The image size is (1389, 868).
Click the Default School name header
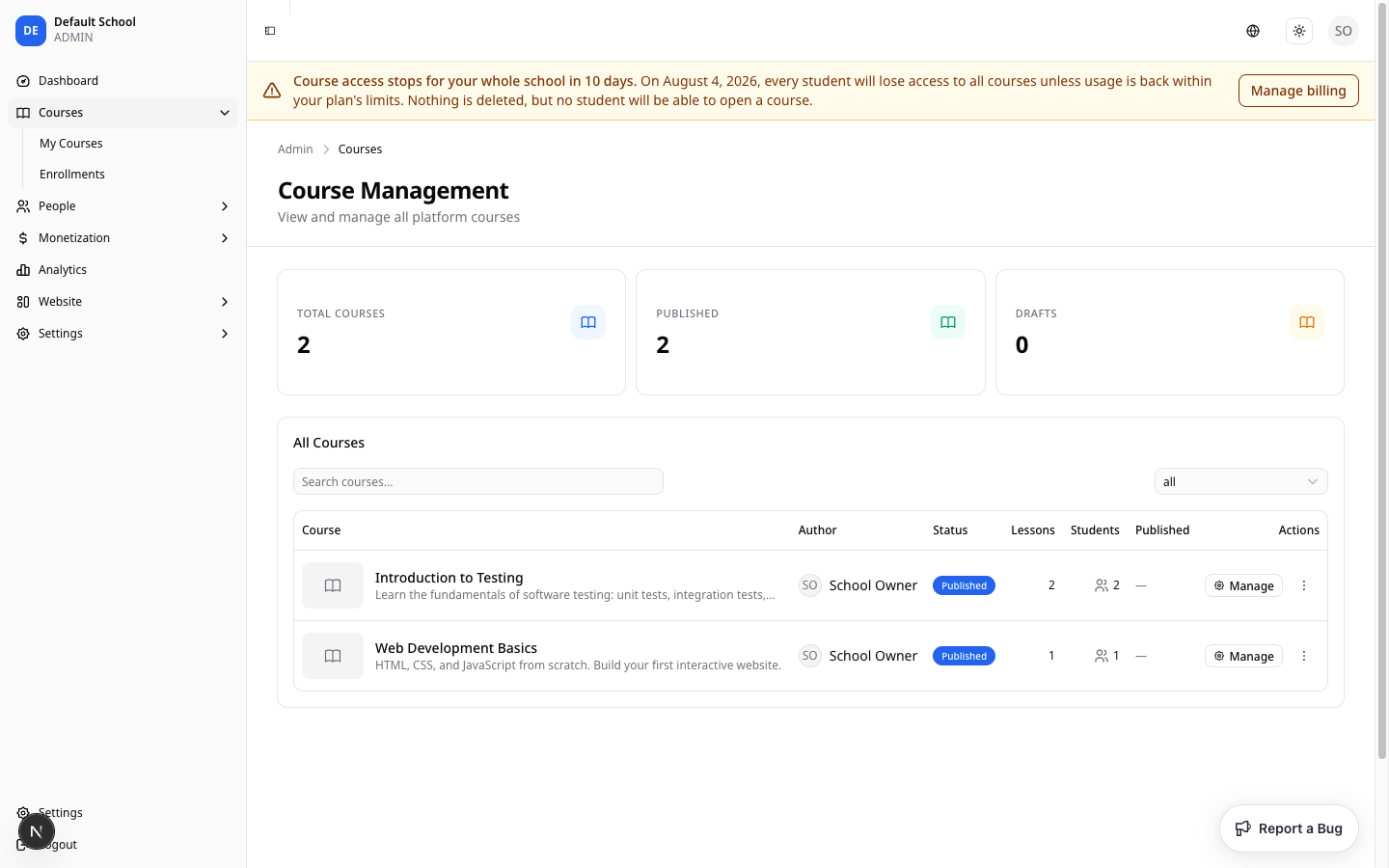[95, 22]
